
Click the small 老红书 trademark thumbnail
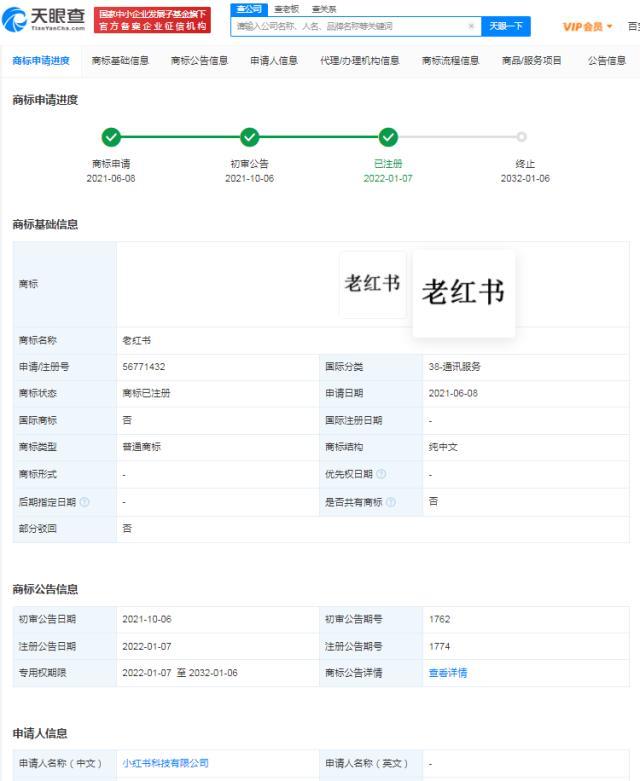(x=372, y=284)
